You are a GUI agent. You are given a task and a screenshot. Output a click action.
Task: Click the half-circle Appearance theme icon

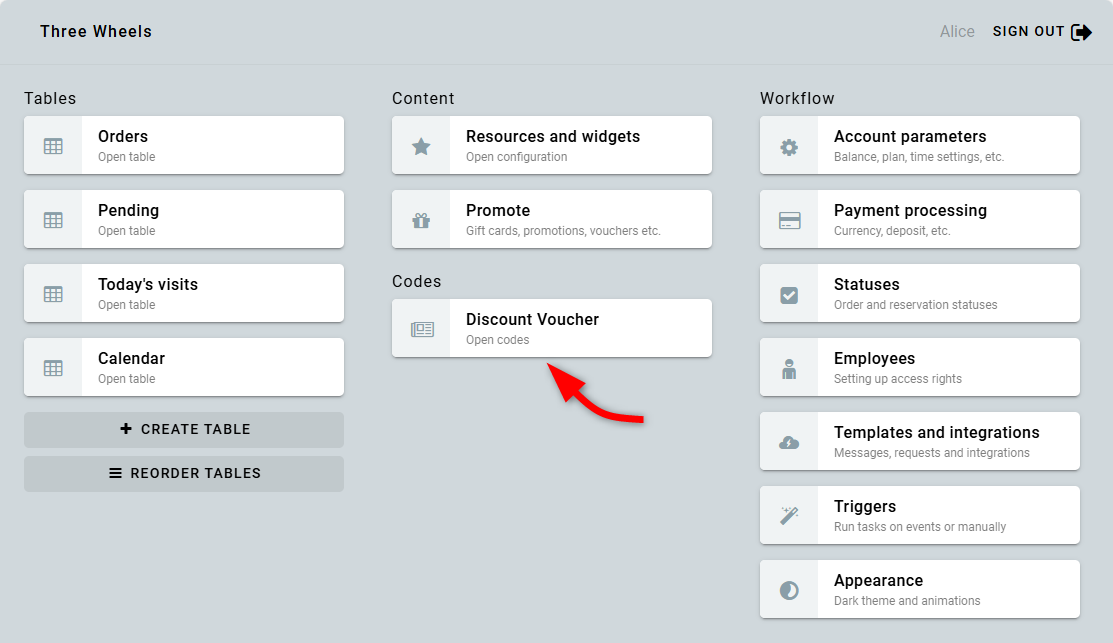(x=789, y=590)
